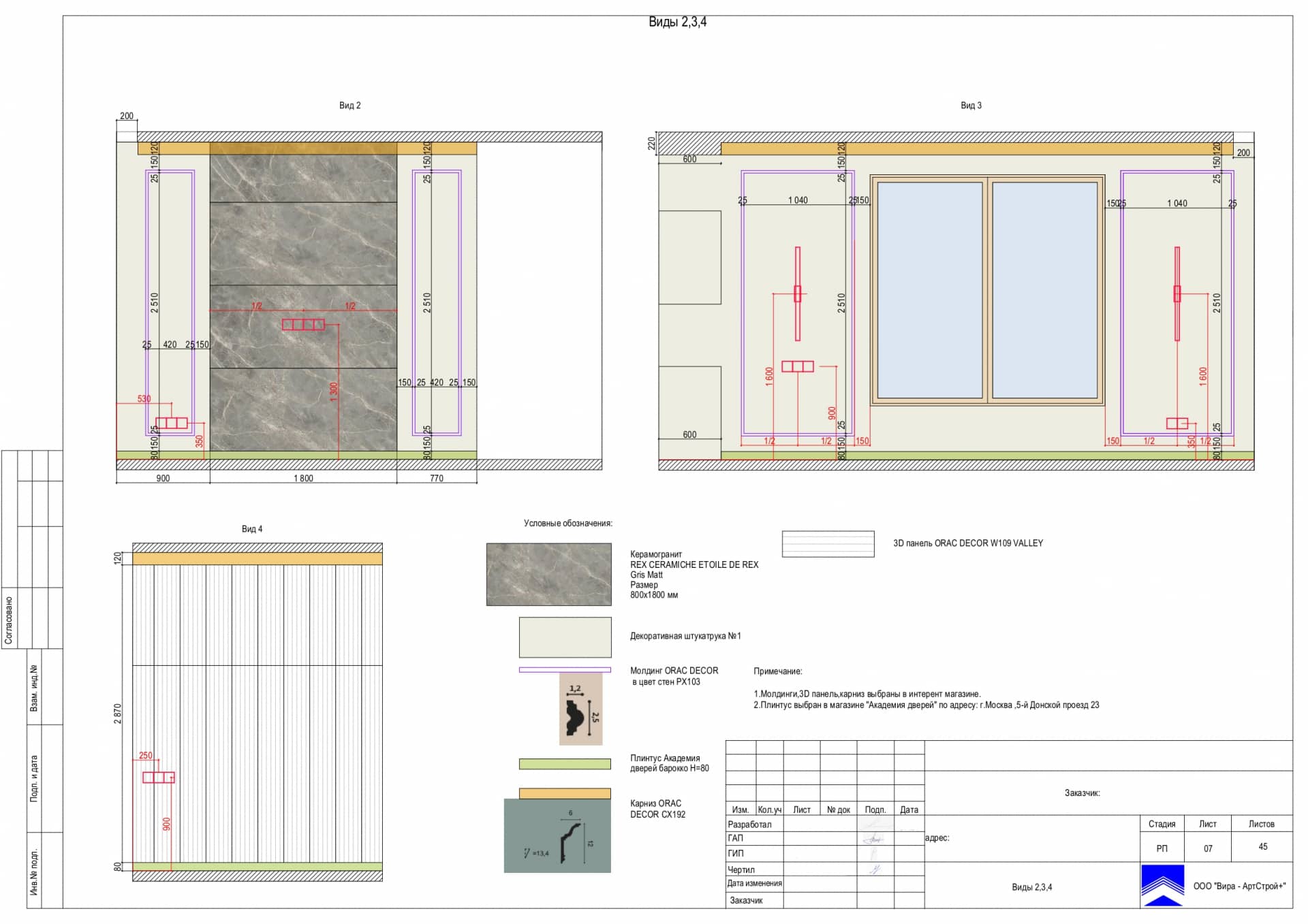The image size is (1308, 924).
Task: Click the red socket block in Вид 4
Action: pyautogui.click(x=158, y=778)
